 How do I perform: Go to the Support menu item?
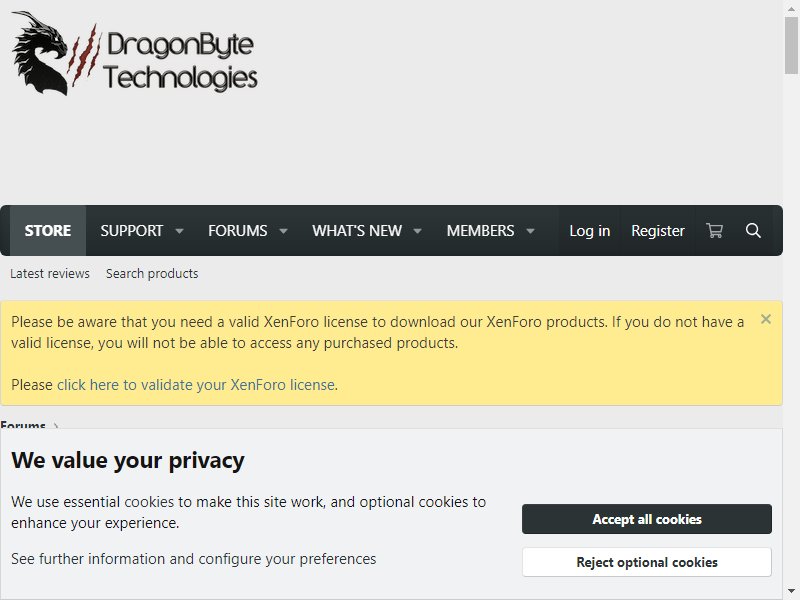coord(132,231)
